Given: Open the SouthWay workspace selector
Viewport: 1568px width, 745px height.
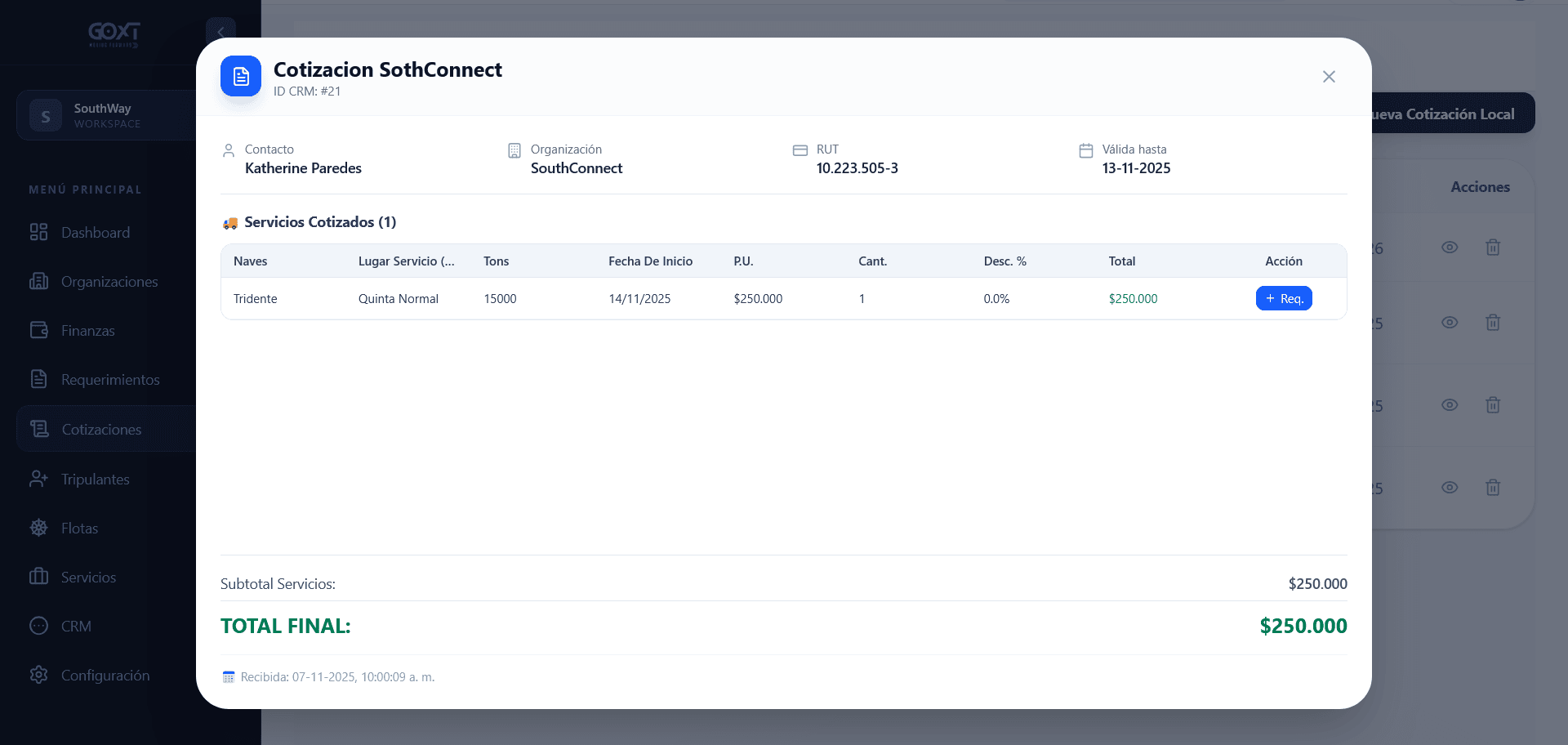Looking at the screenshot, I should tap(106, 115).
